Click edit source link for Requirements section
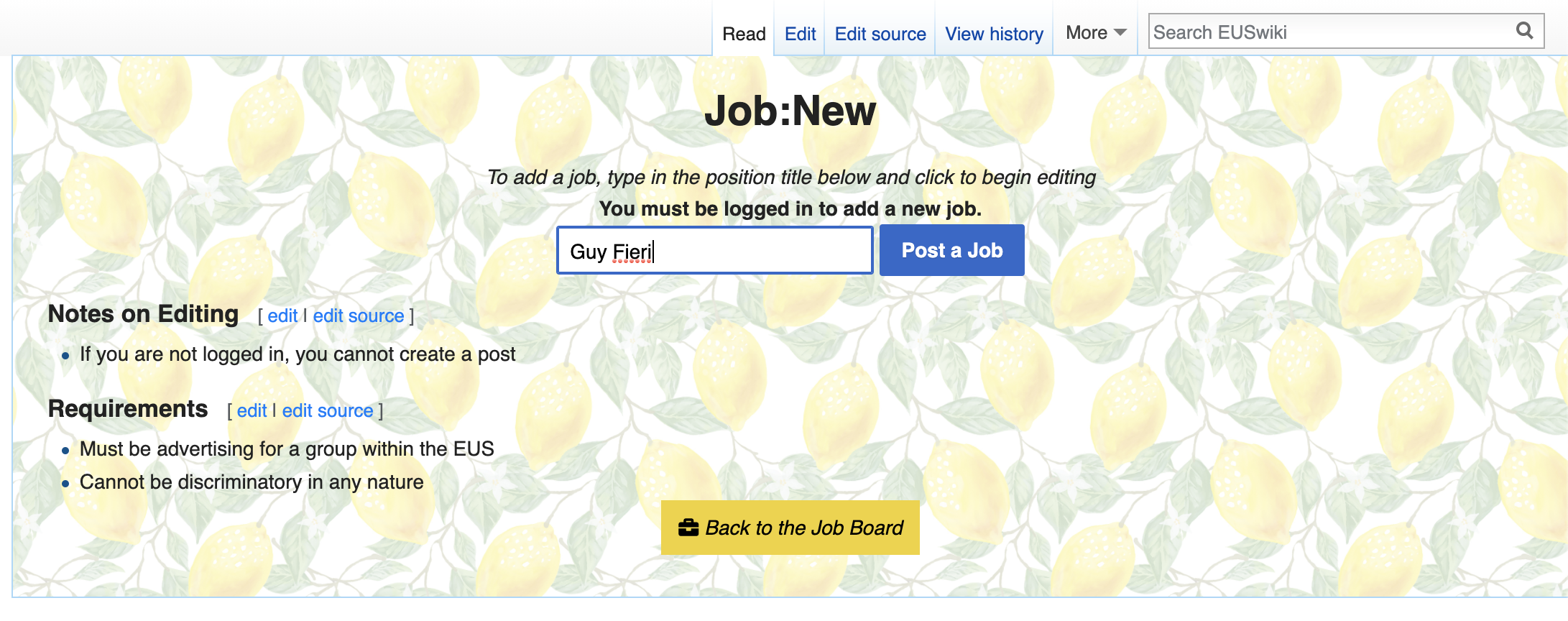The width and height of the screenshot is (1568, 621). point(328,410)
